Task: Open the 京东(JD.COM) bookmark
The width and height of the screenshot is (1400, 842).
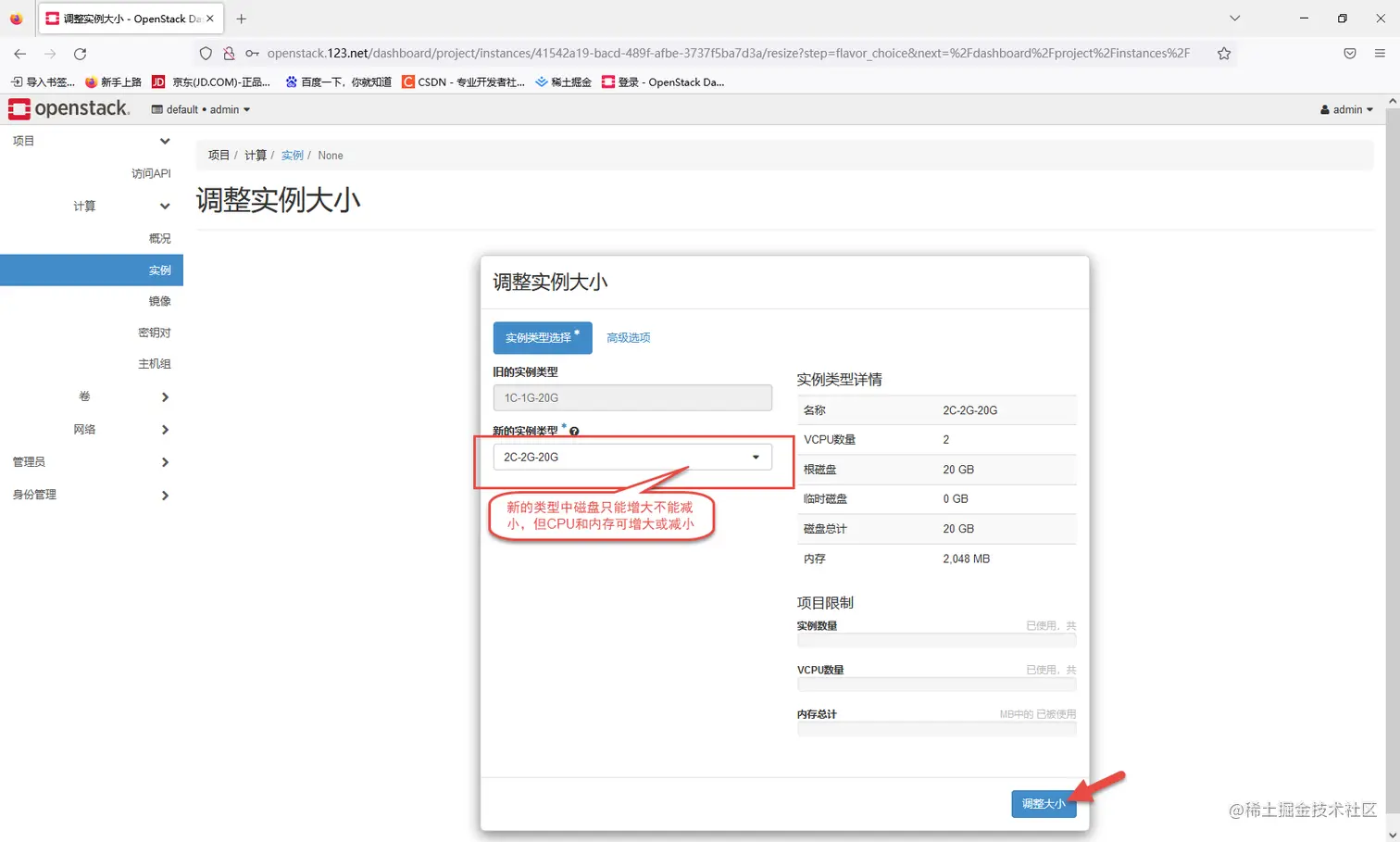Action: 211,82
